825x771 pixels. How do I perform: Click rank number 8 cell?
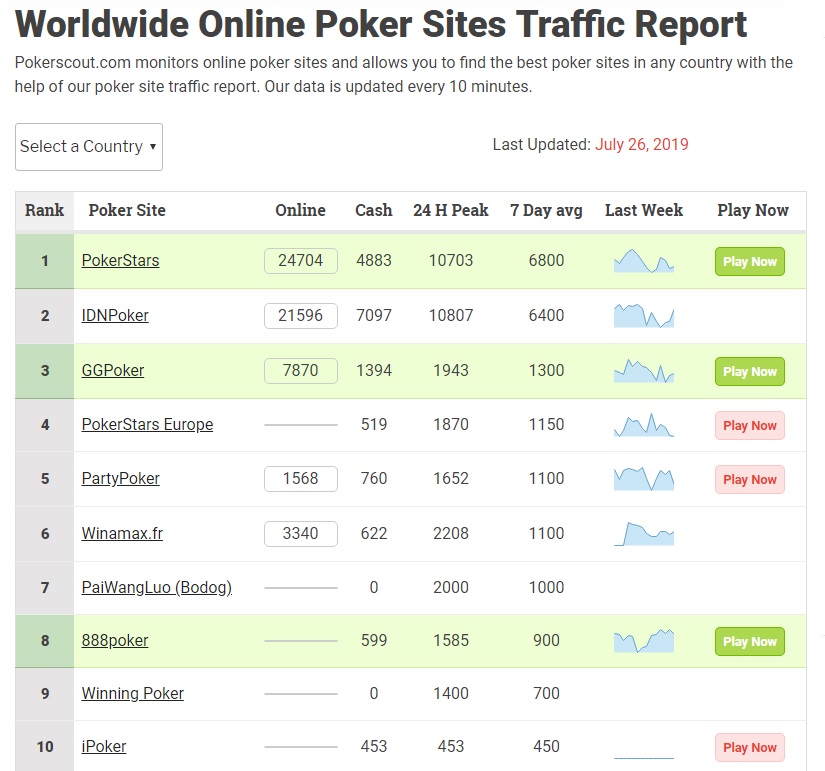pyautogui.click(x=45, y=640)
